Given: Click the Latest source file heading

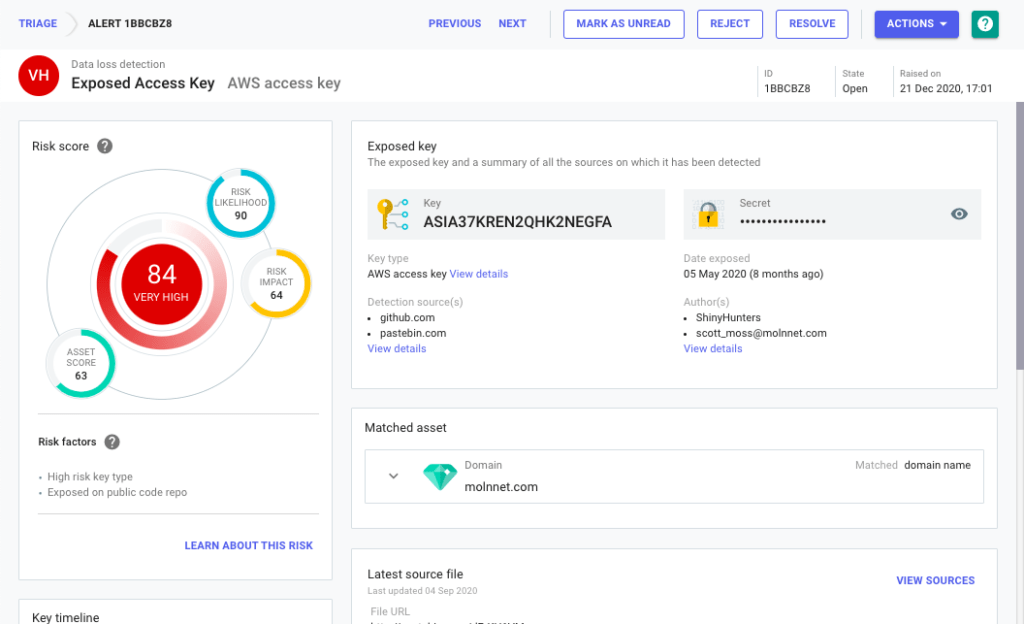Looking at the screenshot, I should click(x=415, y=574).
